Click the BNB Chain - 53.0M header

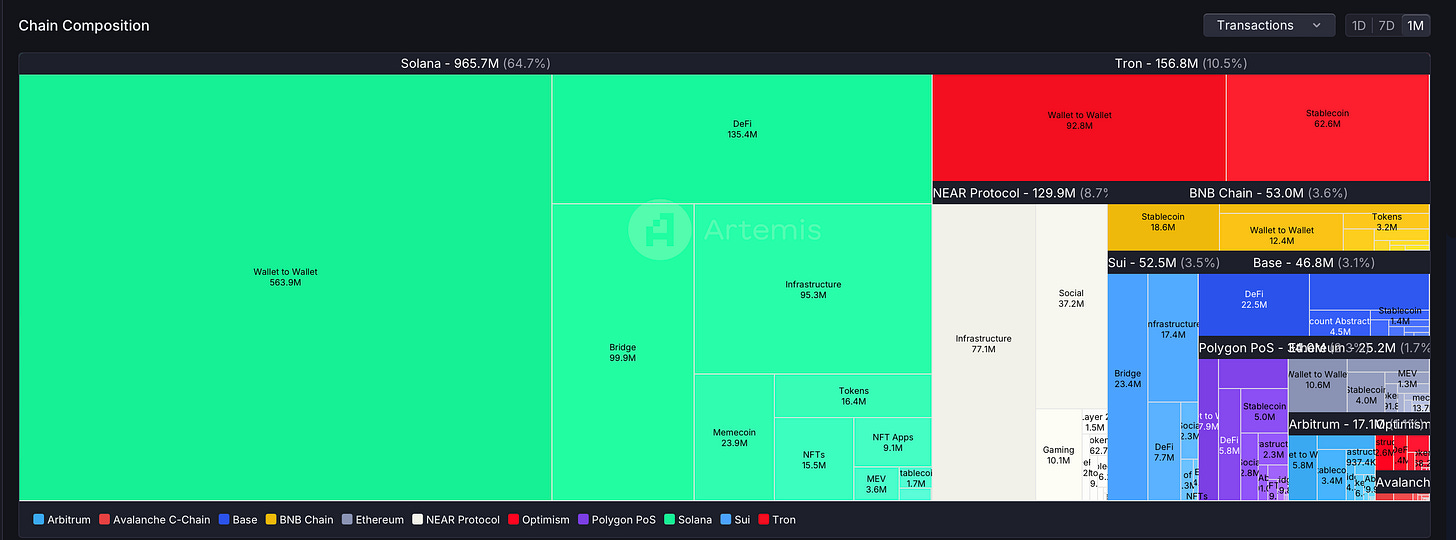(1268, 193)
